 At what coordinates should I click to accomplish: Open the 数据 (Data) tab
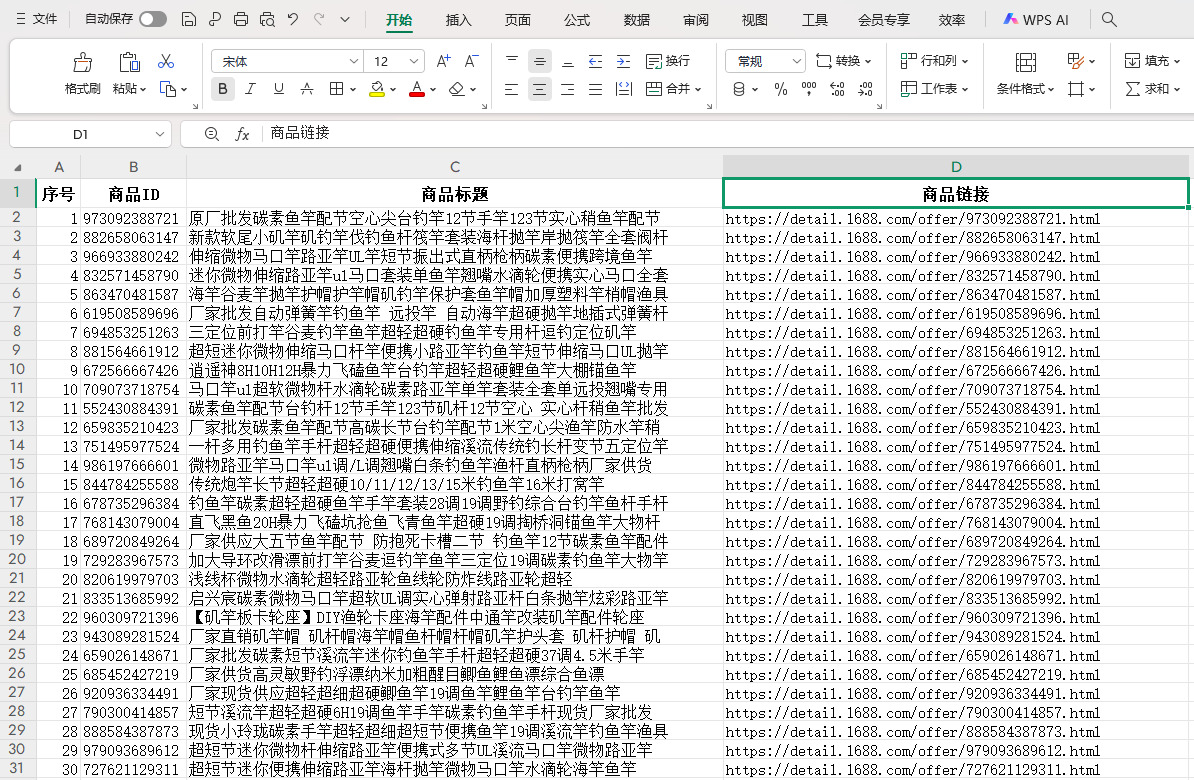coord(636,19)
